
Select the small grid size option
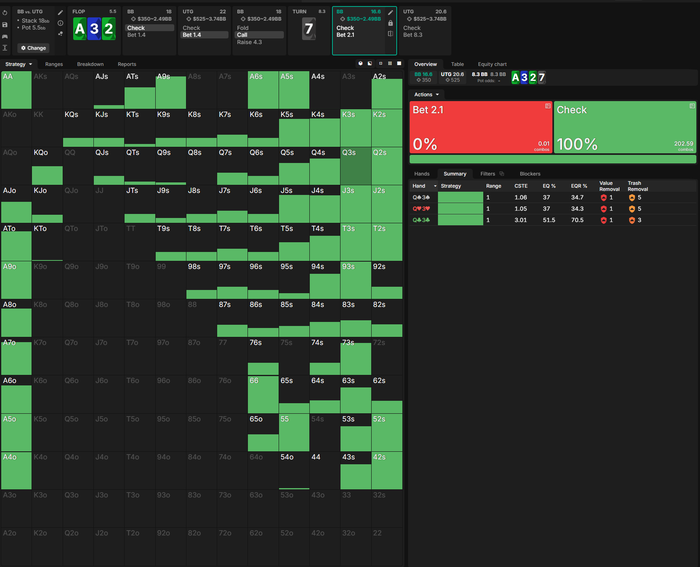click(x=380, y=64)
